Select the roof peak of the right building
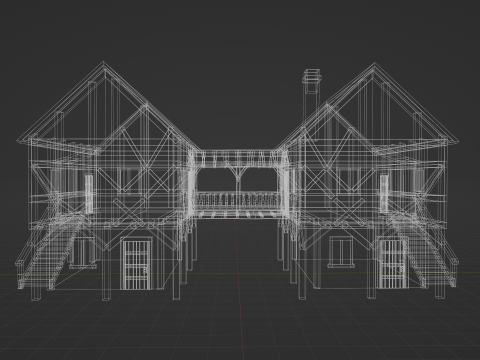 pyautogui.click(x=374, y=66)
